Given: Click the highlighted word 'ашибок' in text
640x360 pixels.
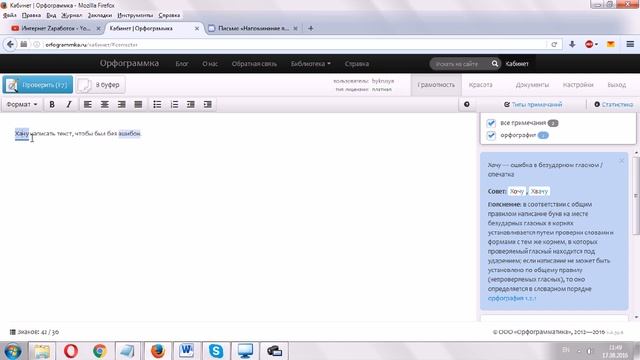Looking at the screenshot, I should point(129,133).
